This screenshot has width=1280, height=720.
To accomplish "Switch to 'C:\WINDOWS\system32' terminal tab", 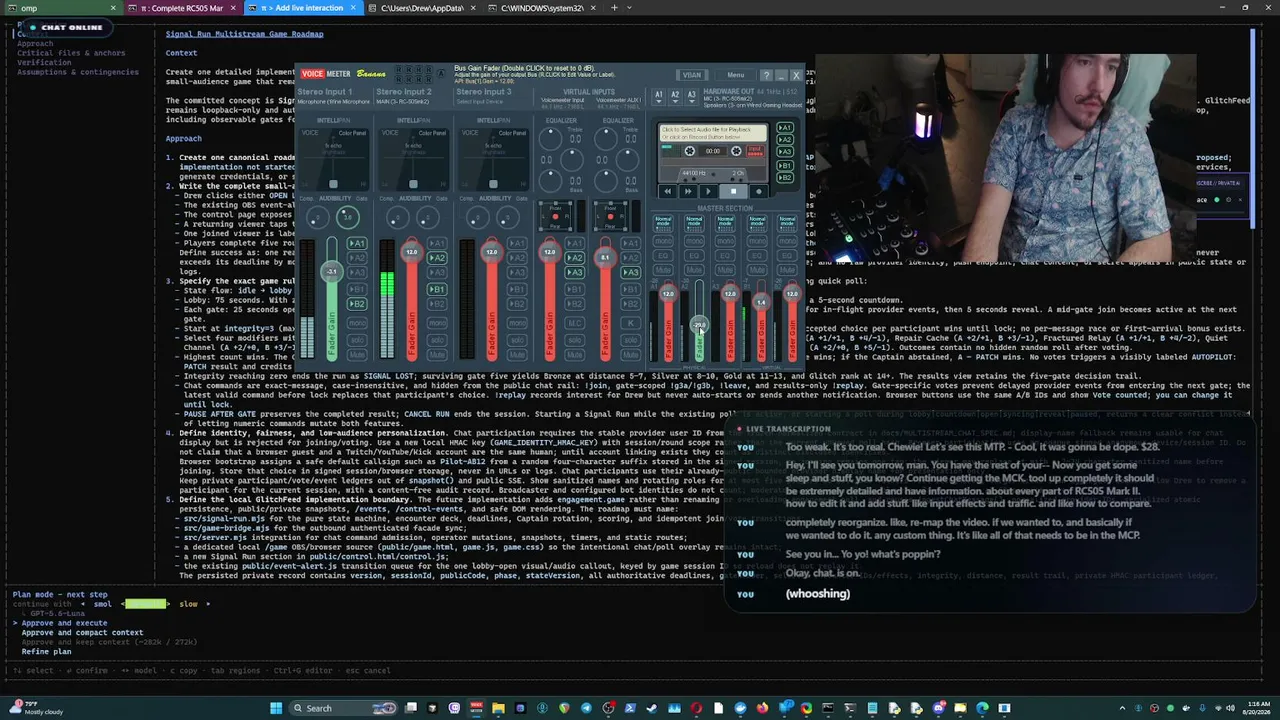I will tap(541, 8).
